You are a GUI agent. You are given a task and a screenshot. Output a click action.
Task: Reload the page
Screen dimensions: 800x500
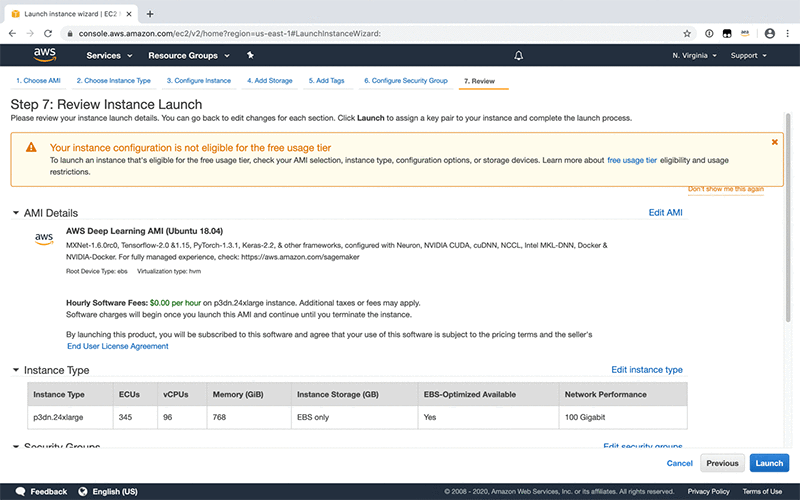(48, 34)
